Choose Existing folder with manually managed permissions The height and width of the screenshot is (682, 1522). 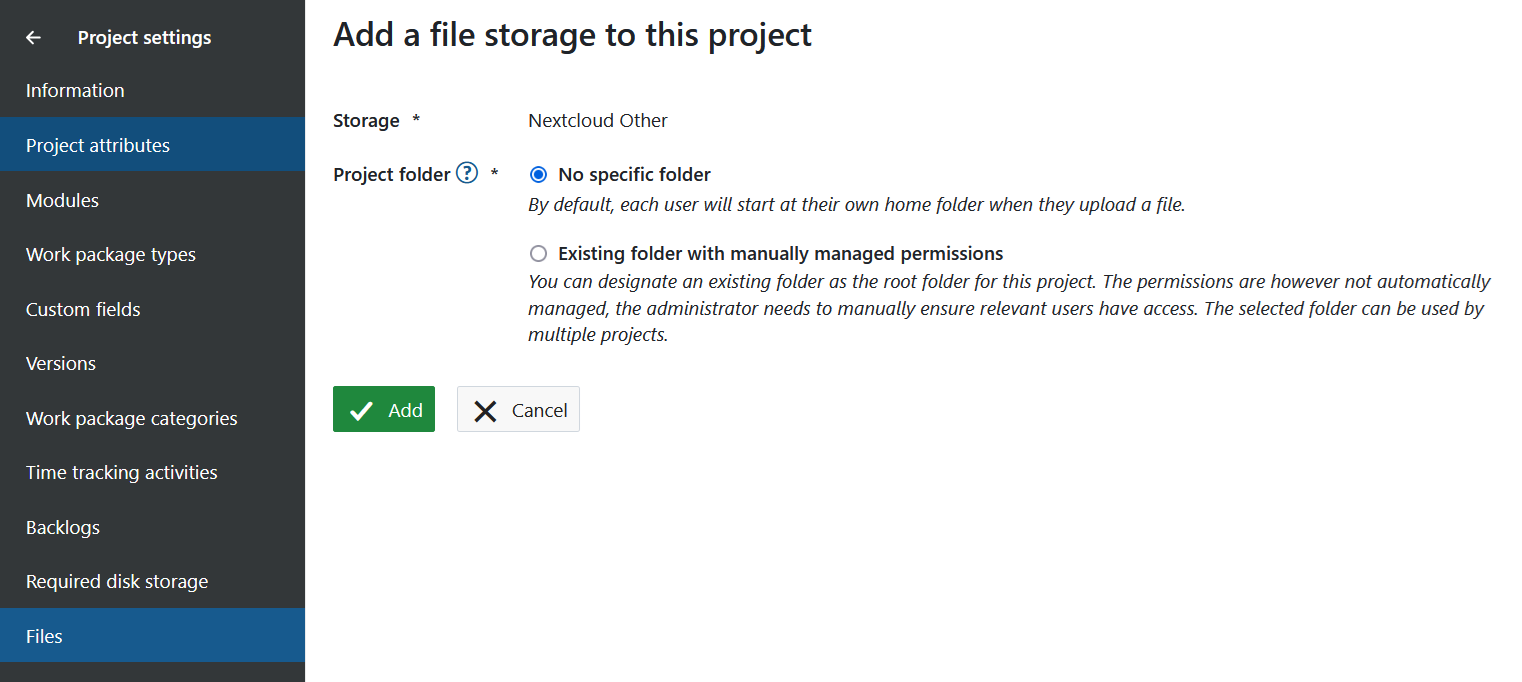539,254
